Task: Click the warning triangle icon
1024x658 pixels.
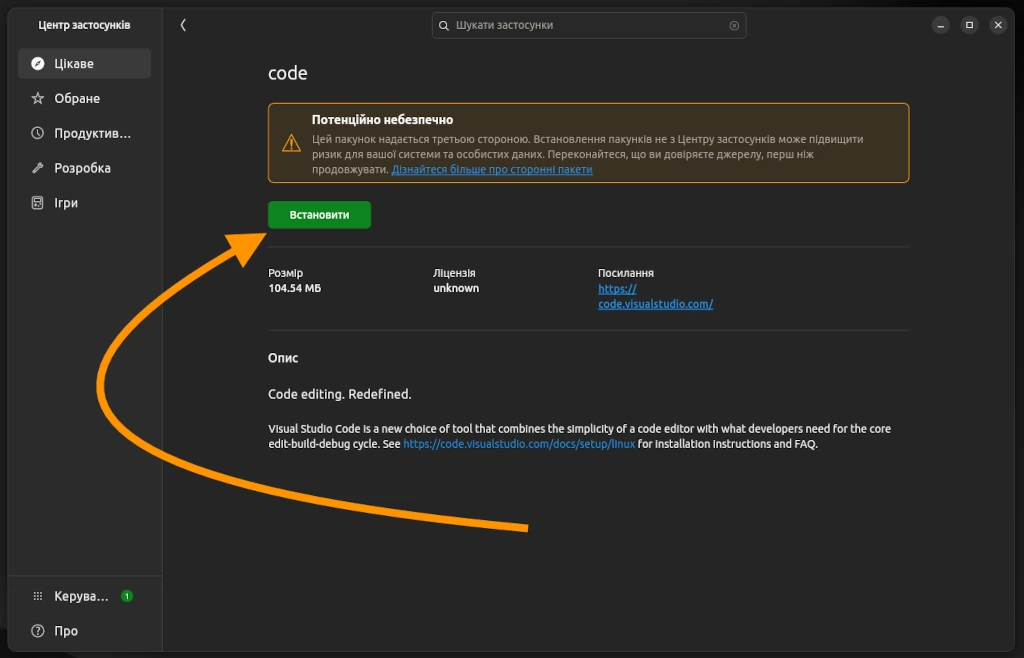Action: pyautogui.click(x=291, y=143)
